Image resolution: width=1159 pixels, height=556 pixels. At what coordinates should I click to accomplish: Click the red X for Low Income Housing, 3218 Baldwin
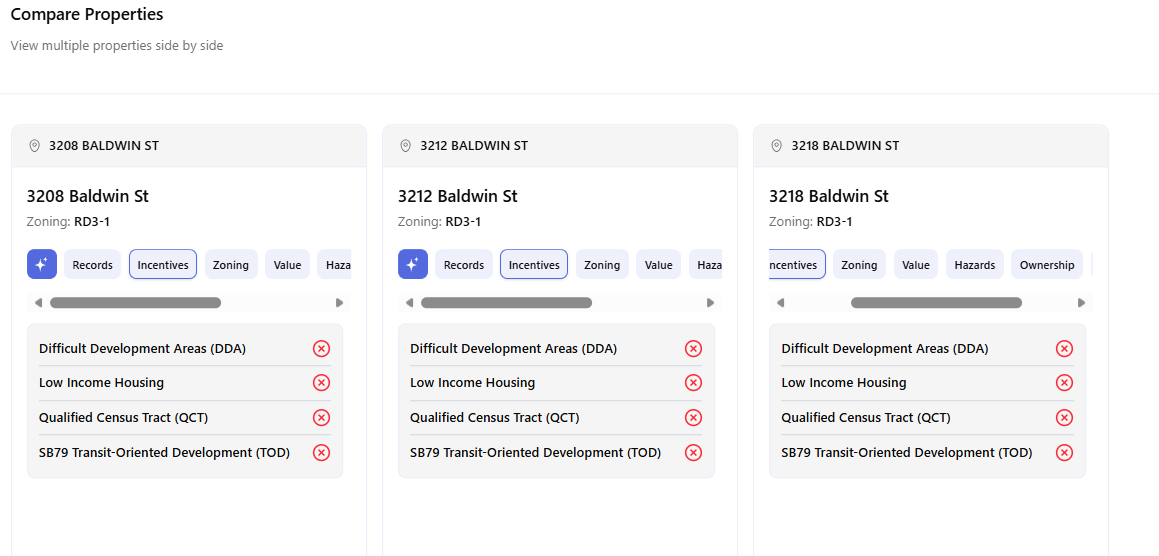pyautogui.click(x=1064, y=382)
